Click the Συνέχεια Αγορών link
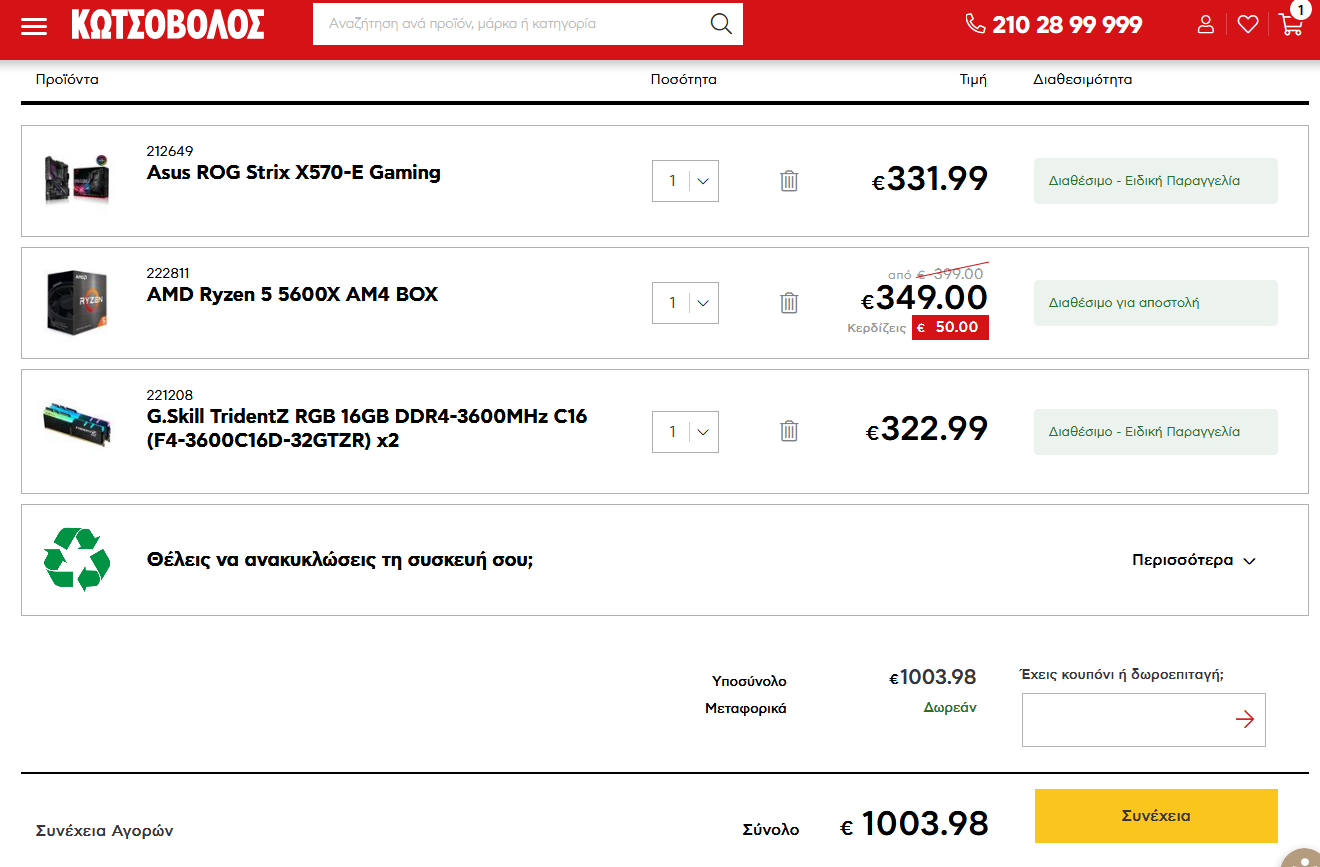The image size is (1320, 867). [x=105, y=831]
